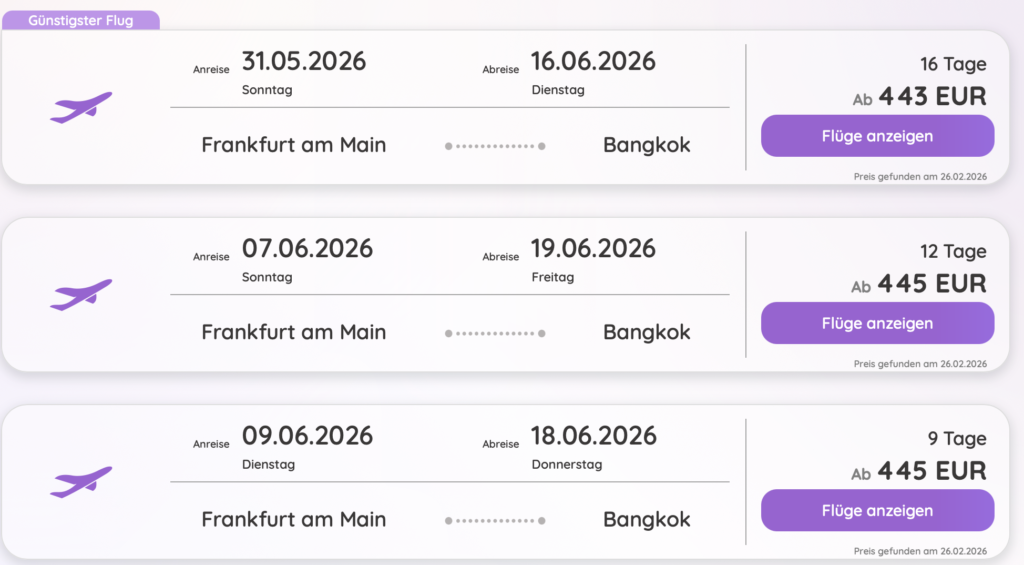Click the airplane icon on the 31.05.2026 flight
This screenshot has height=565, width=1024.
coord(81,107)
